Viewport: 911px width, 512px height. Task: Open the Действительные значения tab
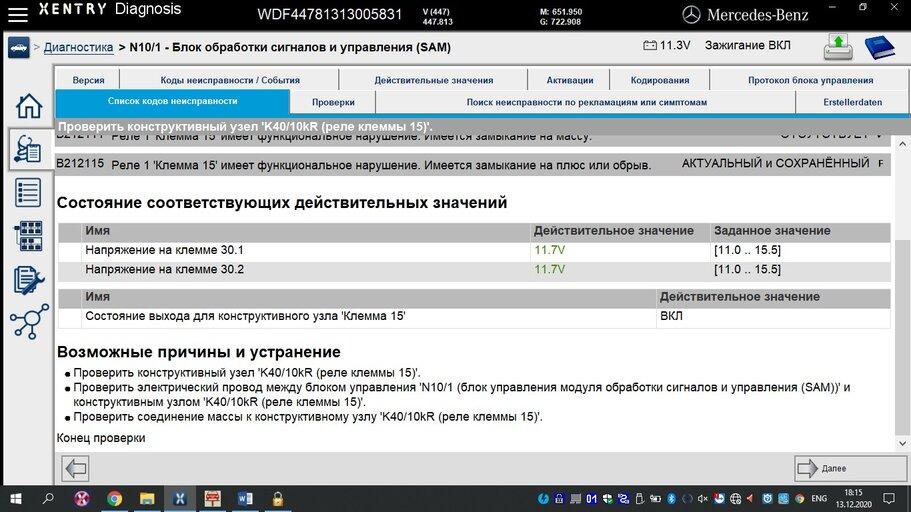tap(433, 80)
